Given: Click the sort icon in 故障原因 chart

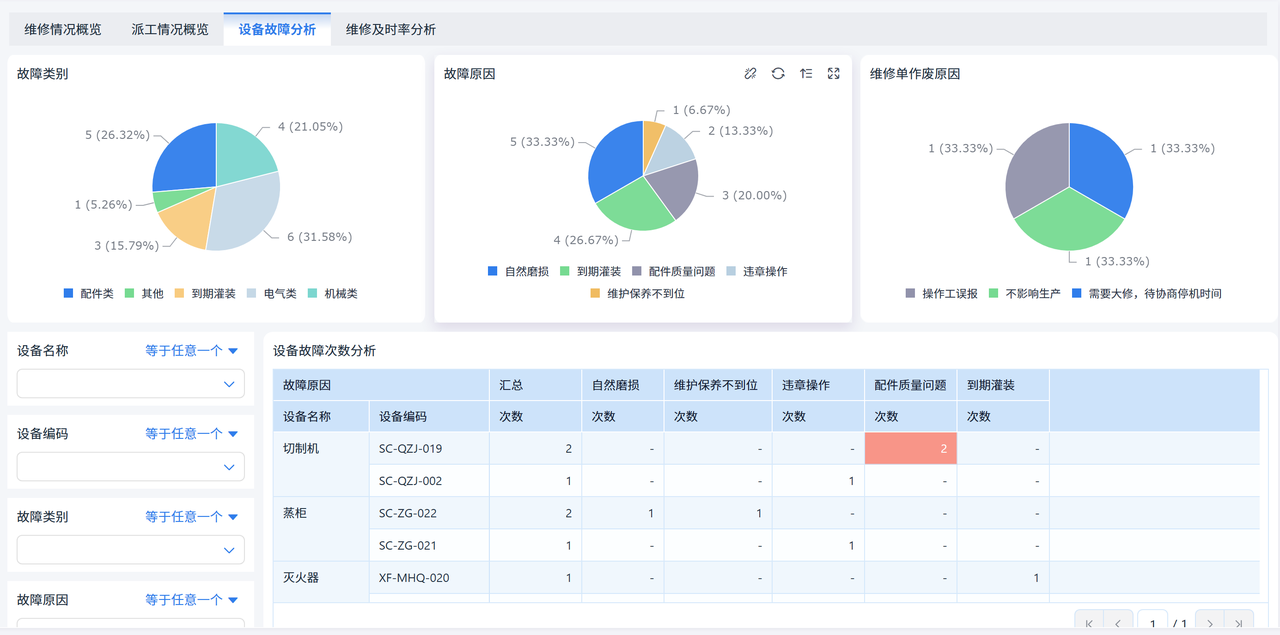Looking at the screenshot, I should coord(806,73).
